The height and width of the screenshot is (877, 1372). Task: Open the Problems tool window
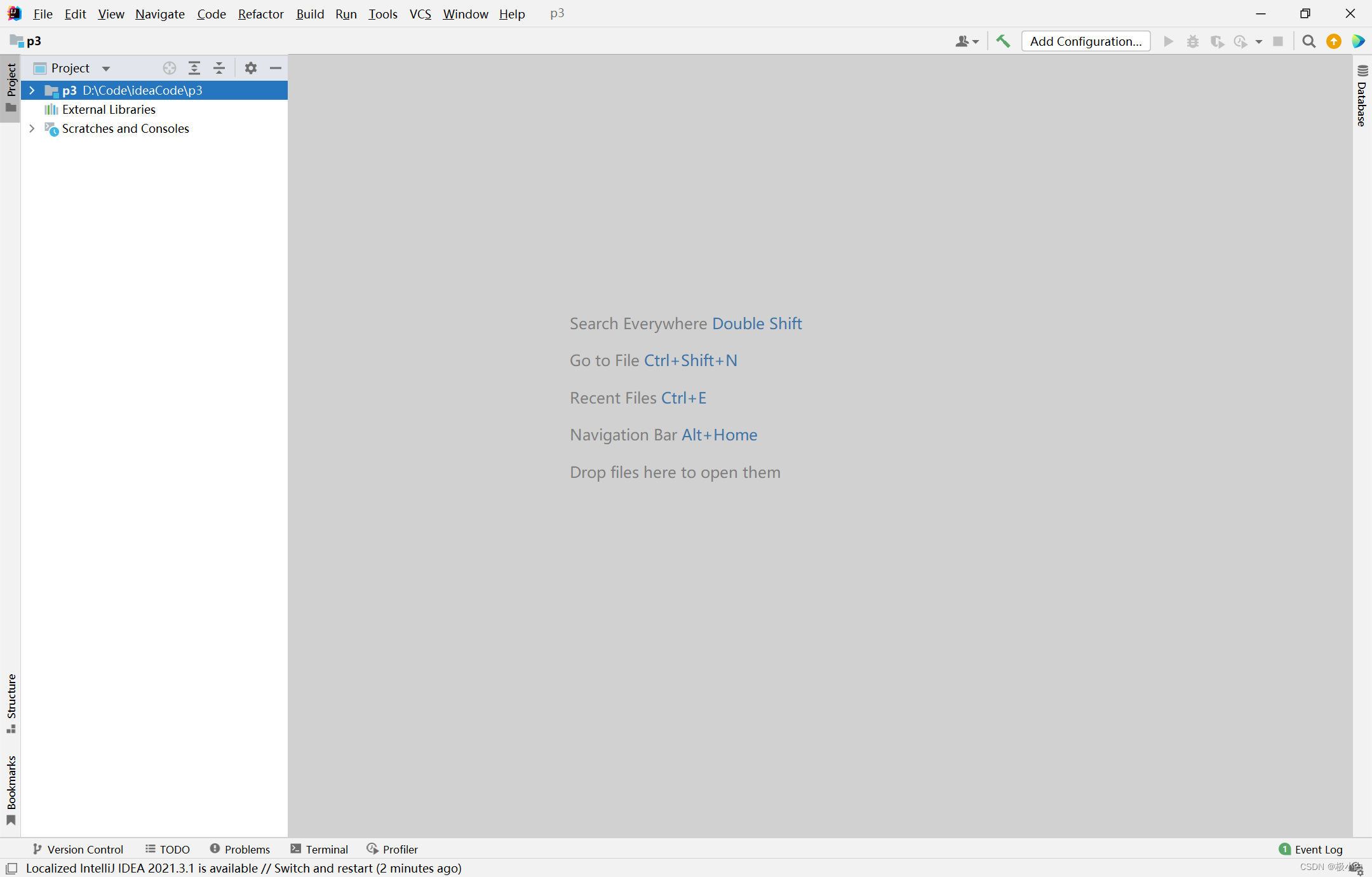coord(240,849)
